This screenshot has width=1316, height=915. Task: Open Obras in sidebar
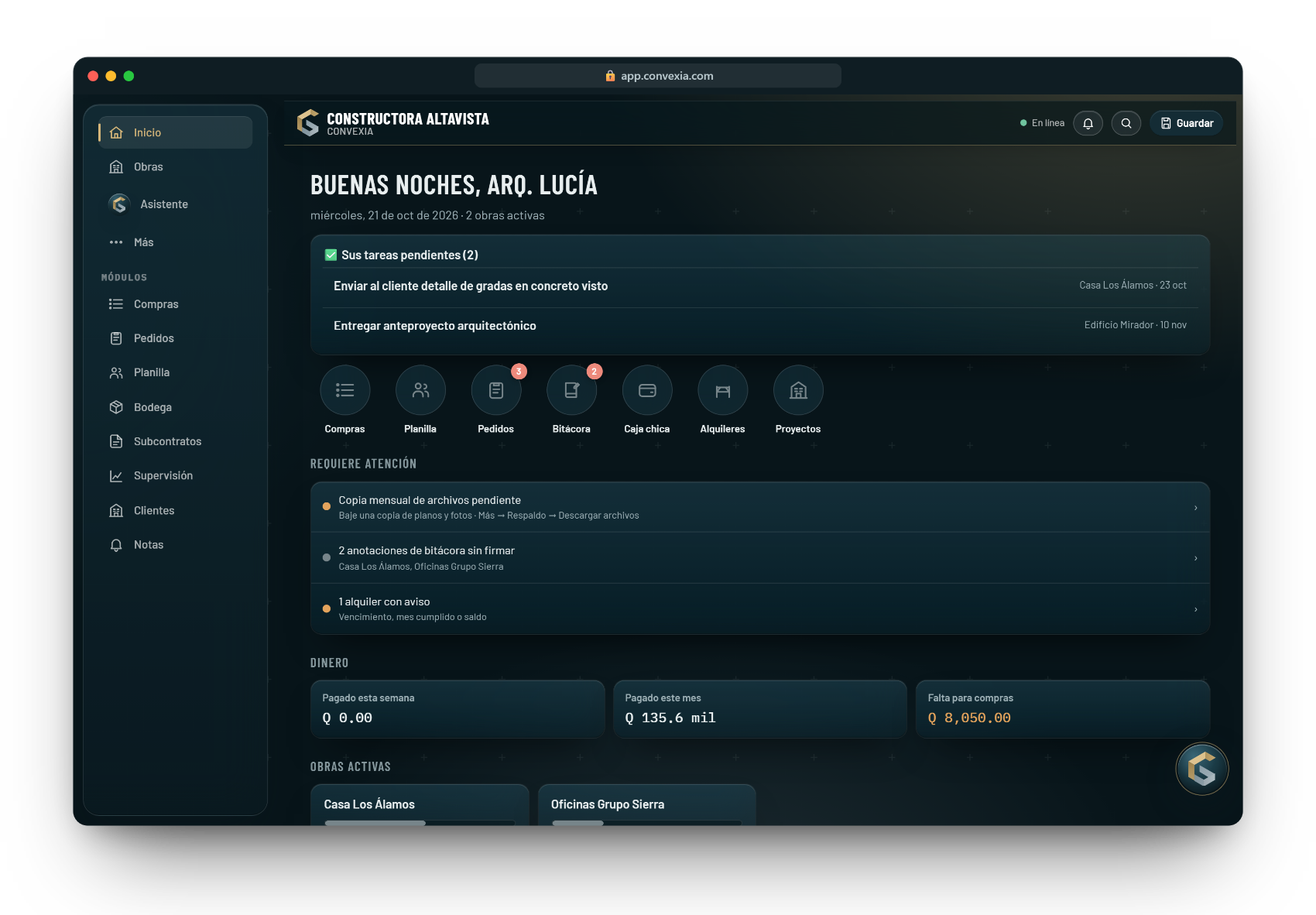pos(176,166)
